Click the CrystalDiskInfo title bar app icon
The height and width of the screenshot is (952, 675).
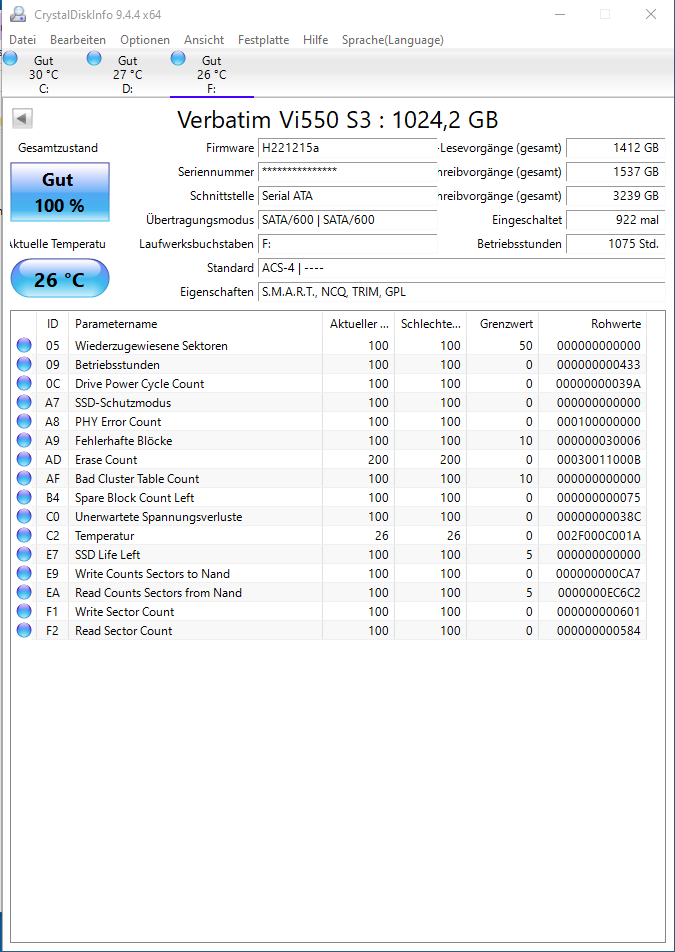[x=18, y=14]
